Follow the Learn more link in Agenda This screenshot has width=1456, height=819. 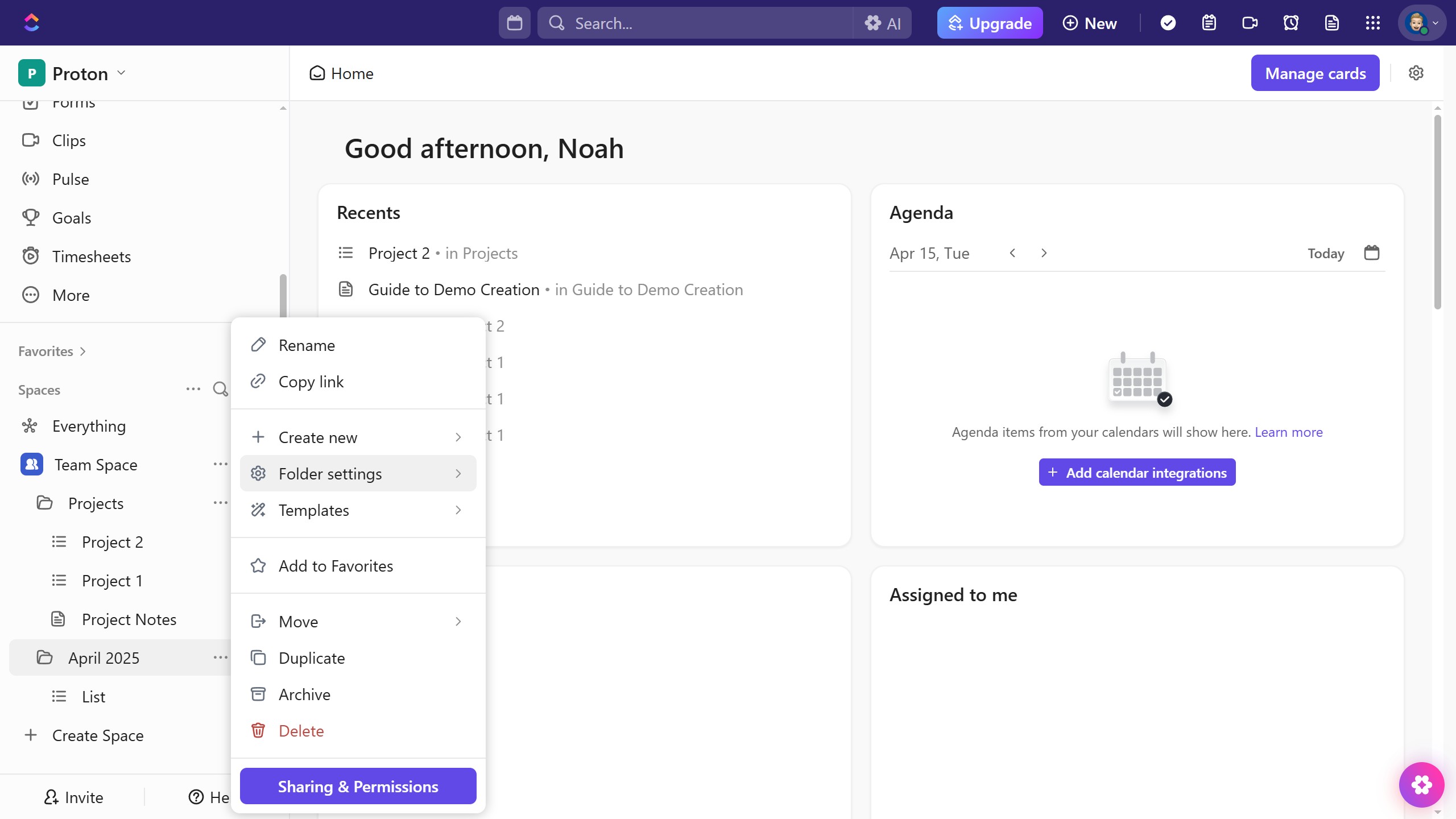coord(1288,432)
